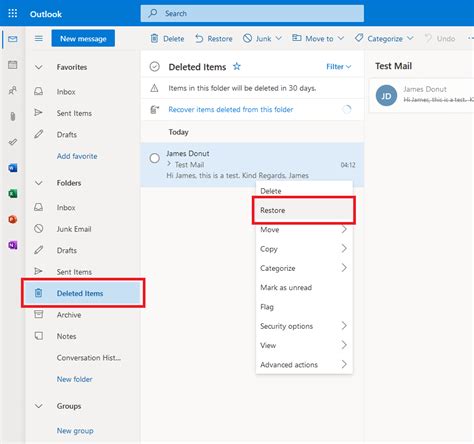Open the Move submenu in context menu
This screenshot has height=444, width=474.
(304, 230)
